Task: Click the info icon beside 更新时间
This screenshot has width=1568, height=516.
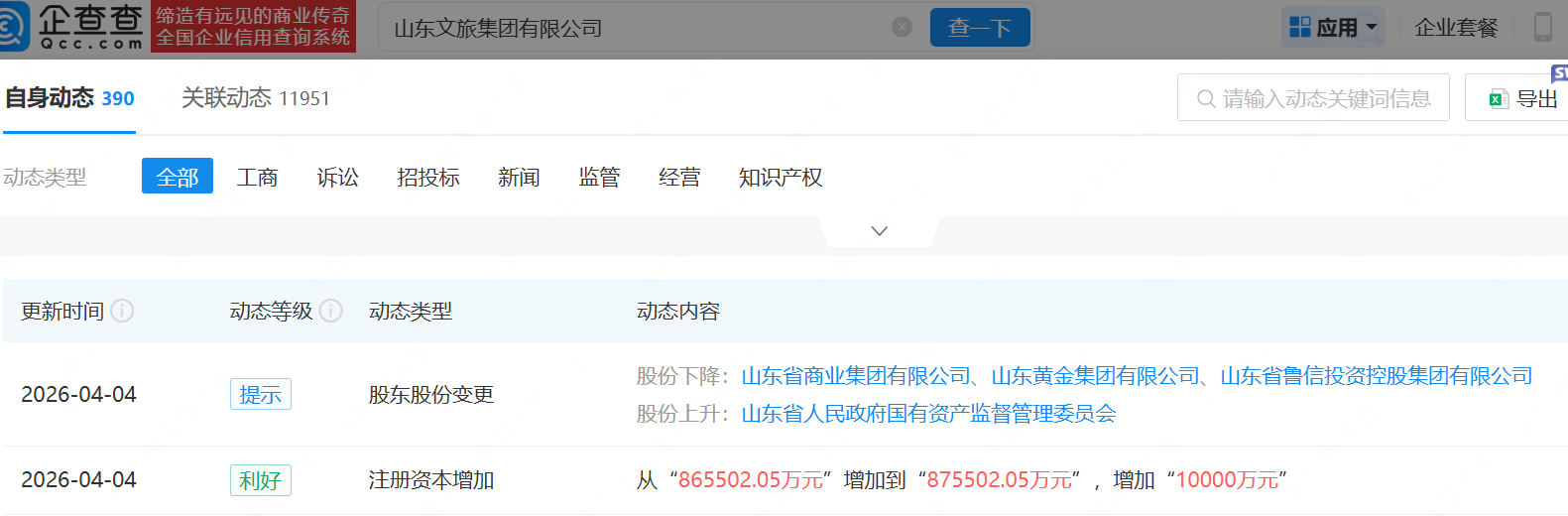Action: tap(122, 311)
